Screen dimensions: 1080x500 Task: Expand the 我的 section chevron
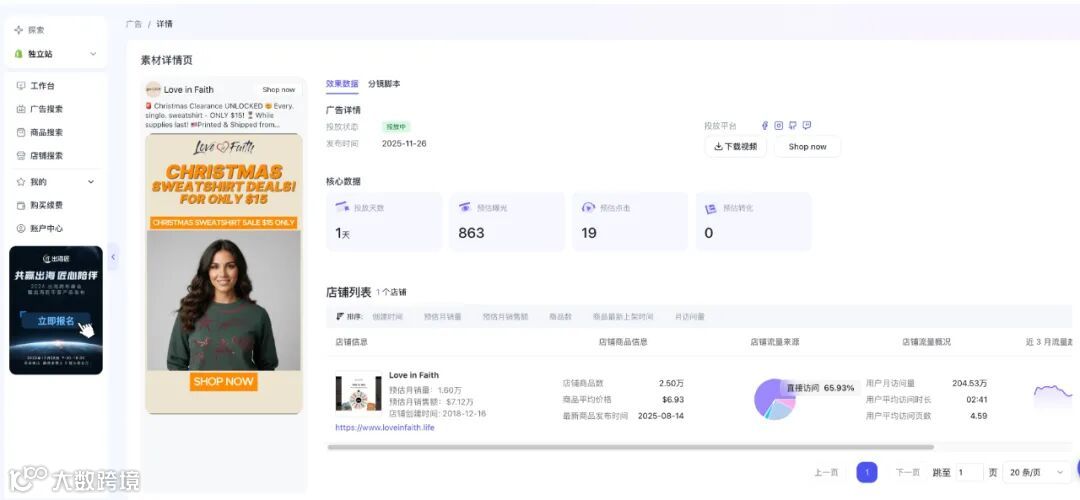tap(91, 182)
